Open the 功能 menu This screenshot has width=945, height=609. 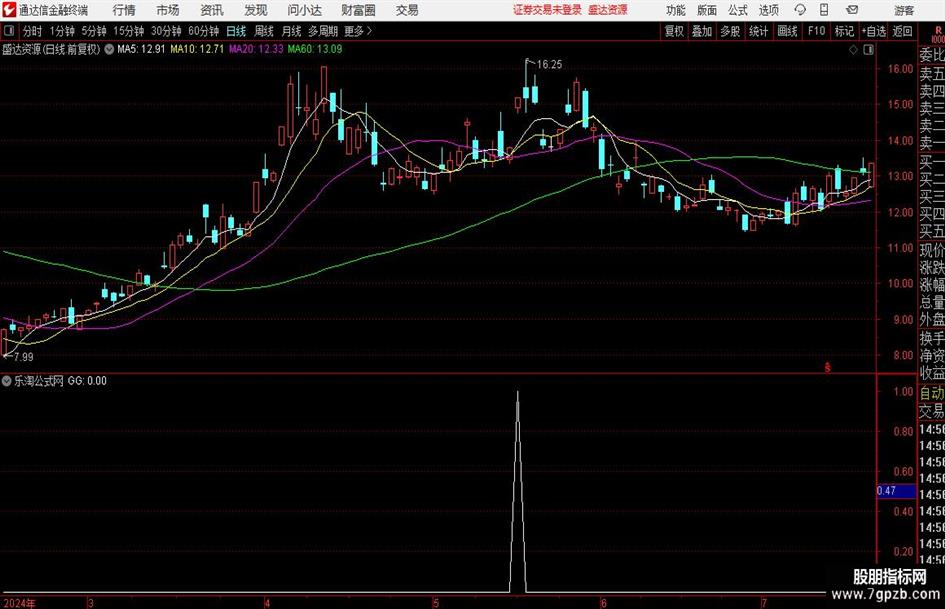676,10
